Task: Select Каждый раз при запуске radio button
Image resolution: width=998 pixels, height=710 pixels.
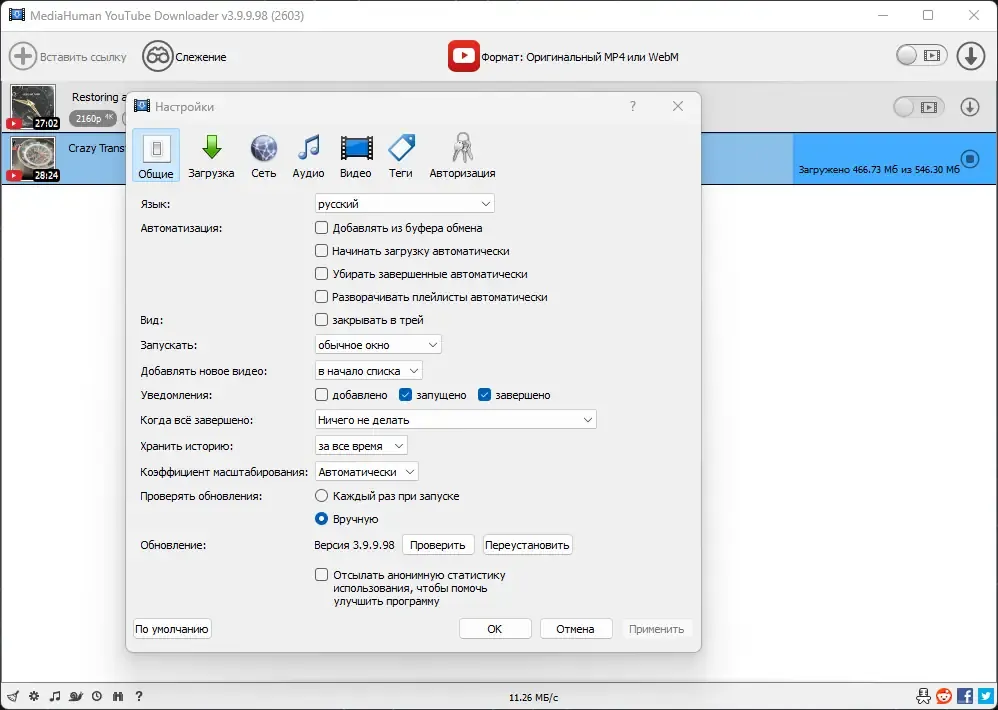Action: point(321,496)
